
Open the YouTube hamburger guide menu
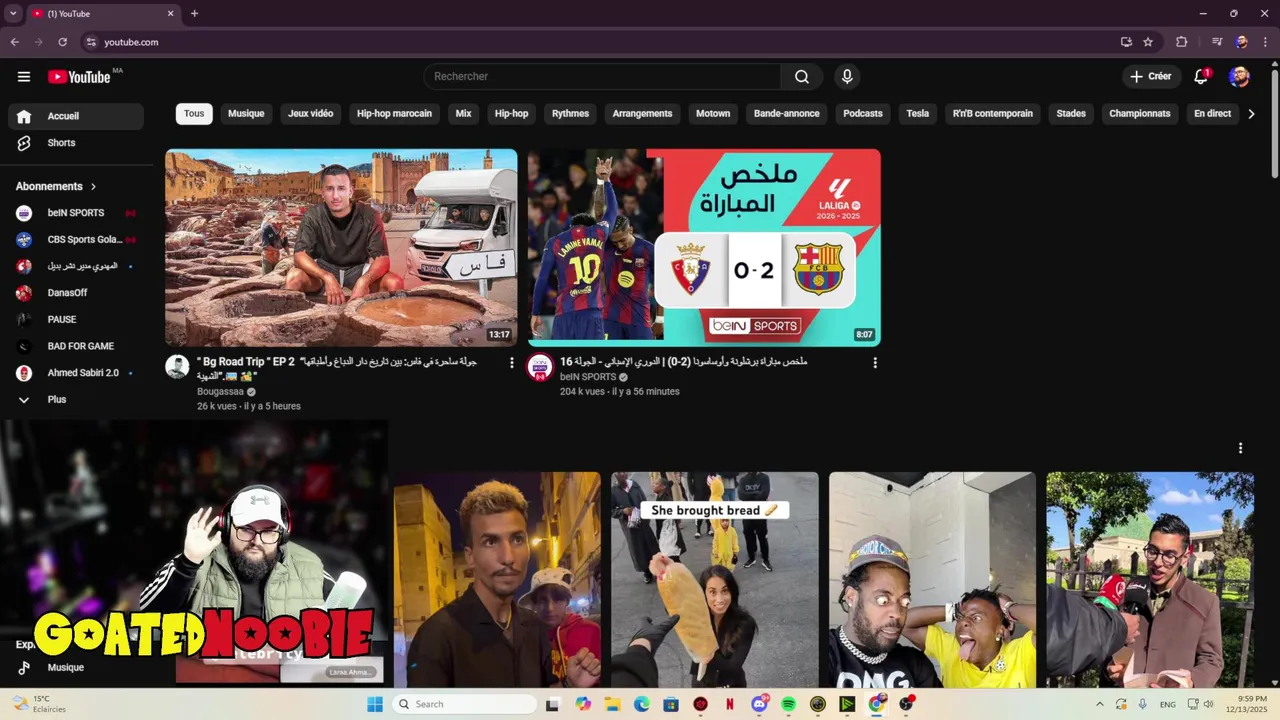pyautogui.click(x=24, y=77)
